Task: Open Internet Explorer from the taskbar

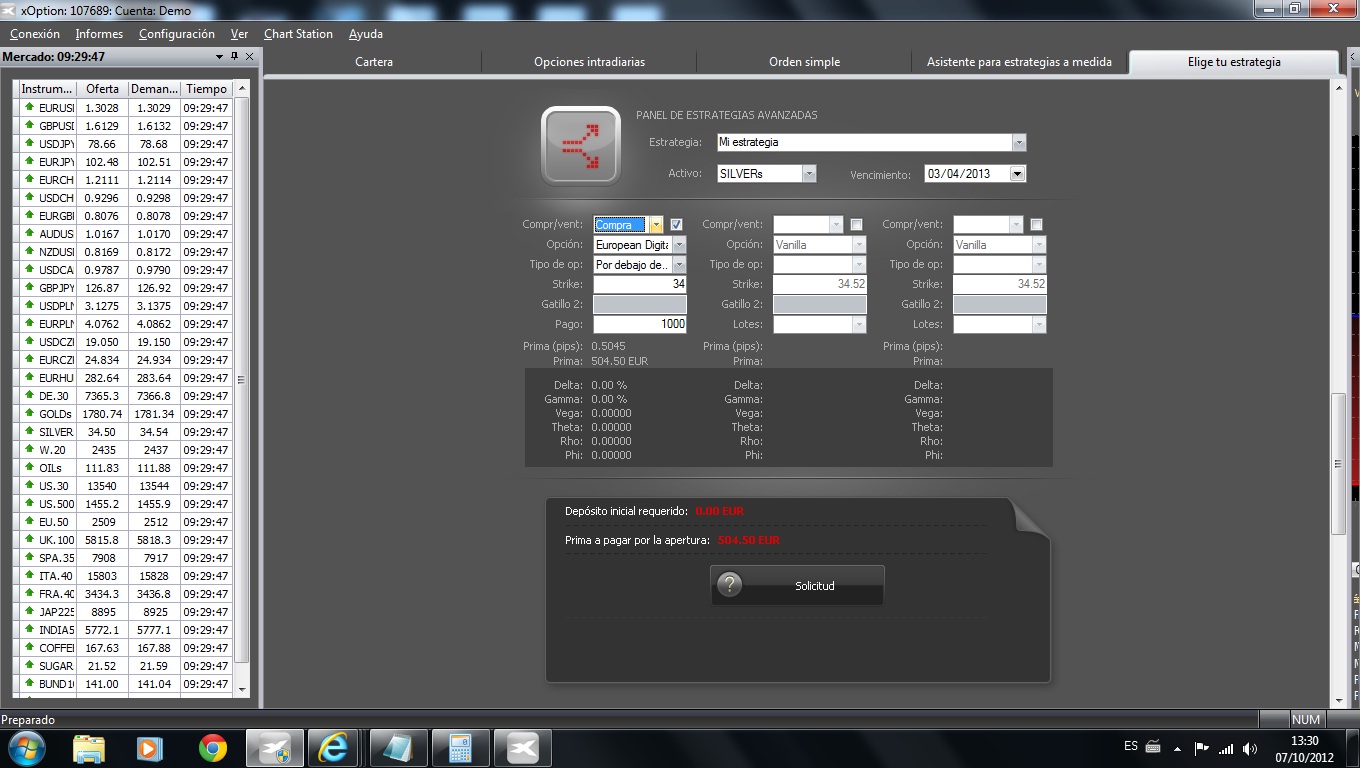Action: 333,748
